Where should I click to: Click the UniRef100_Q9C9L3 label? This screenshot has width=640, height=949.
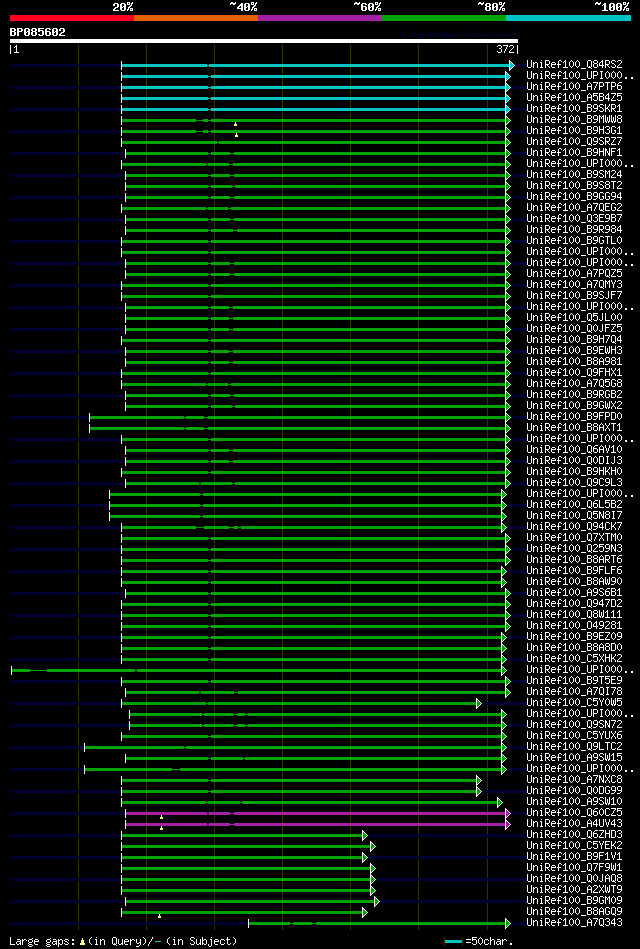coord(574,483)
